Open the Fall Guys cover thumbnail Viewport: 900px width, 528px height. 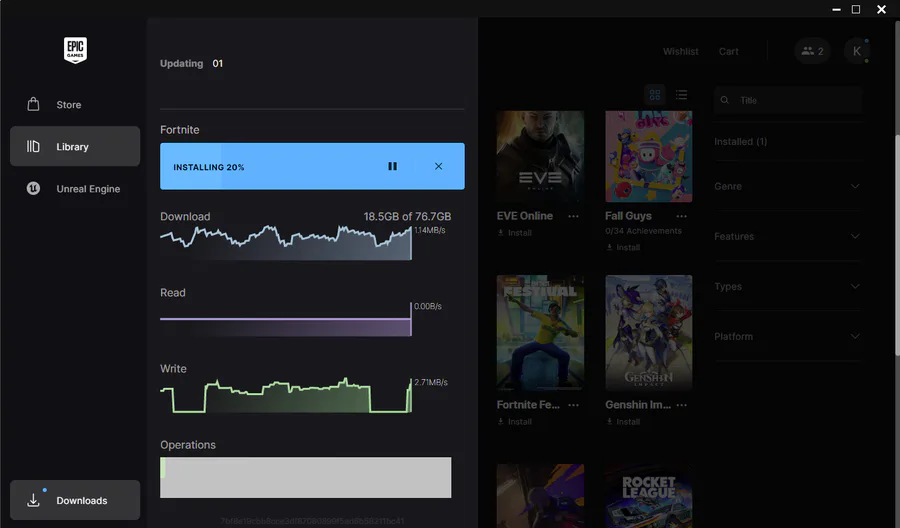click(649, 157)
